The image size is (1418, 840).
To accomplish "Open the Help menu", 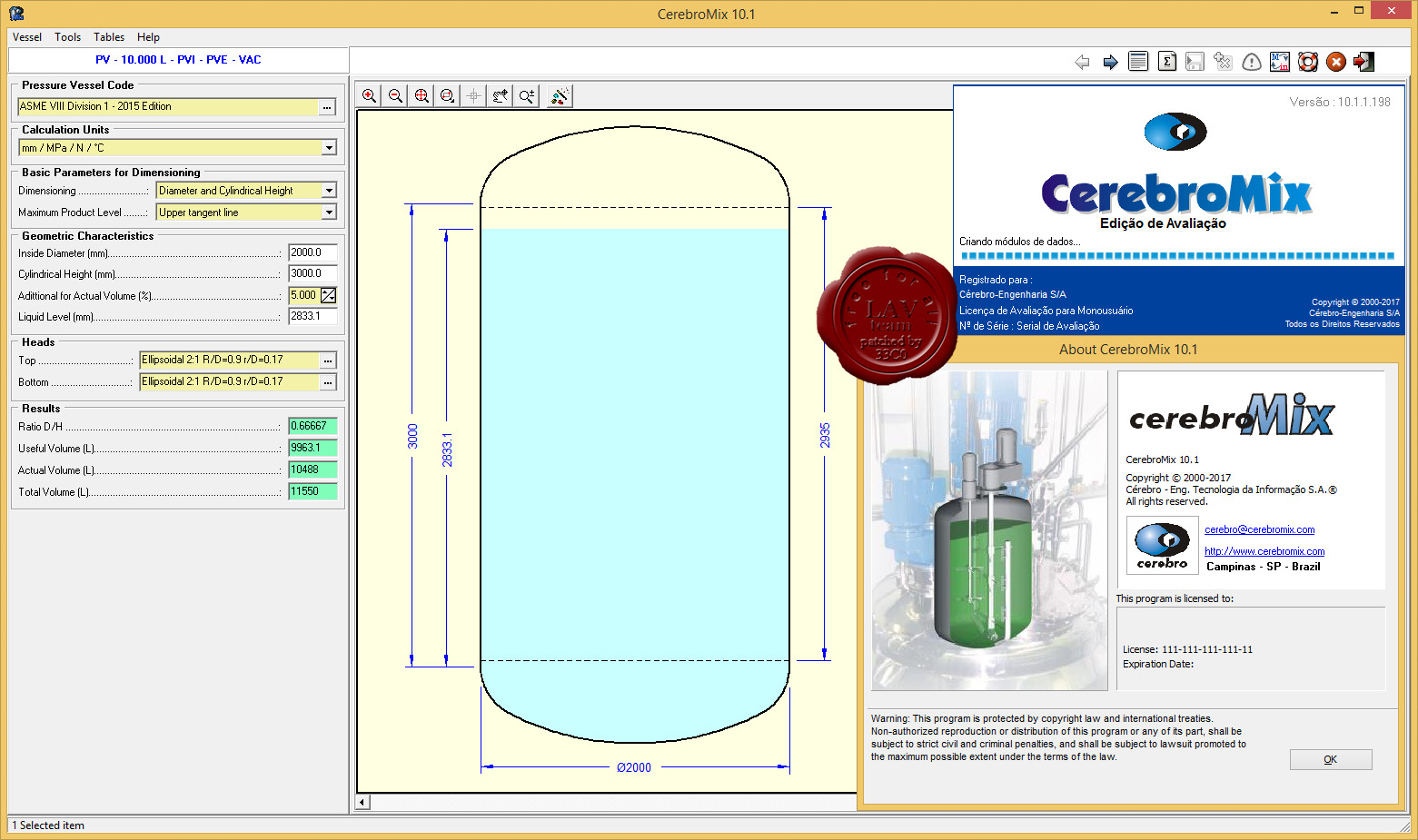I will 148,37.
